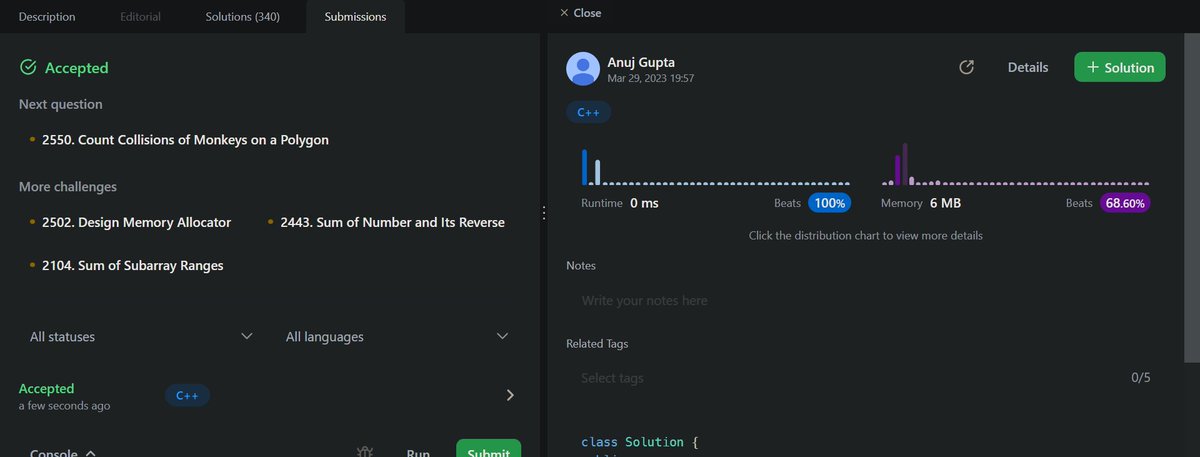Close the submission detail panel
1200x457 pixels.
[581, 13]
